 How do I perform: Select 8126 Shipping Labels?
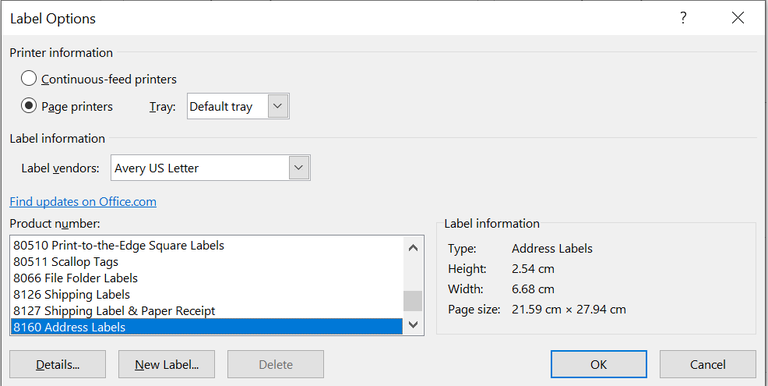pos(206,294)
